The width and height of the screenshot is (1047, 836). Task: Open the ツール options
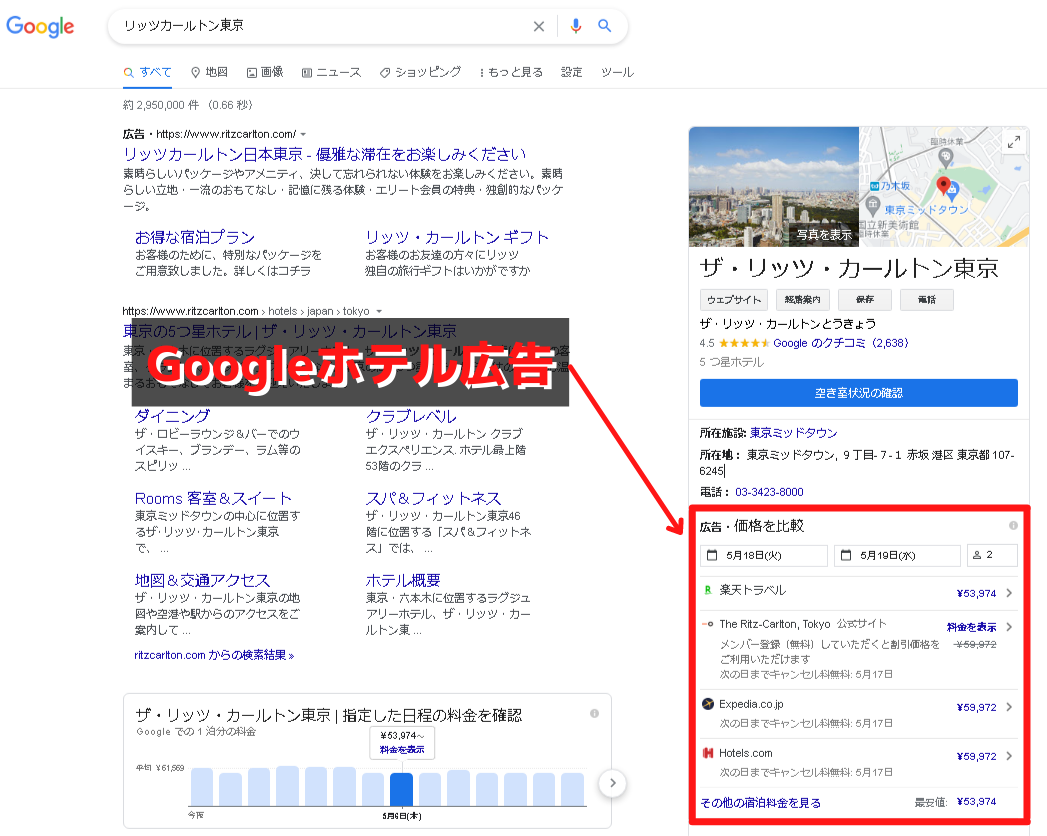tap(617, 72)
